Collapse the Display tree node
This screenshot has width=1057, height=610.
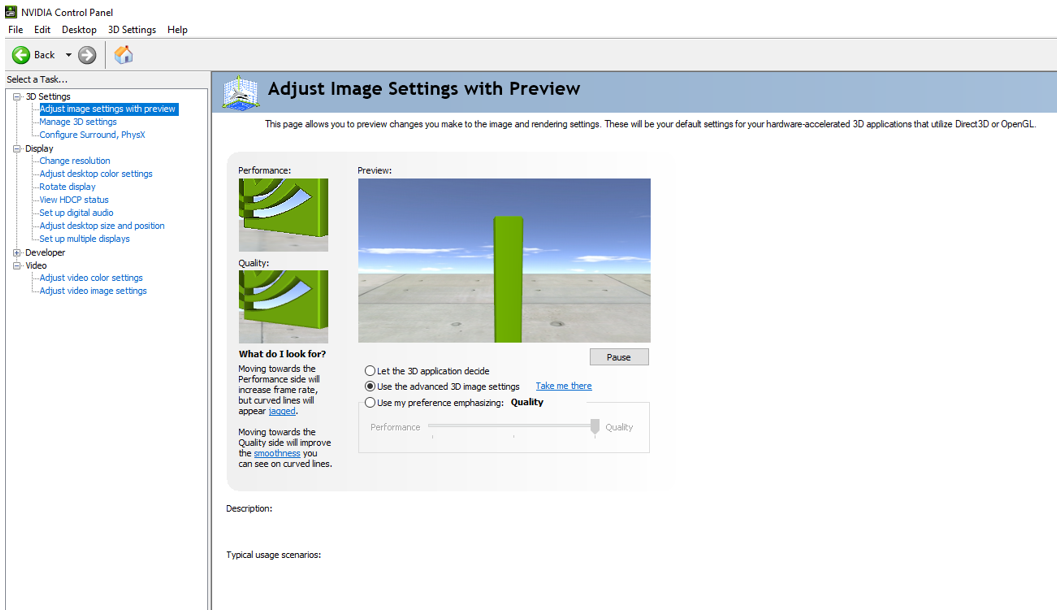tap(17, 148)
